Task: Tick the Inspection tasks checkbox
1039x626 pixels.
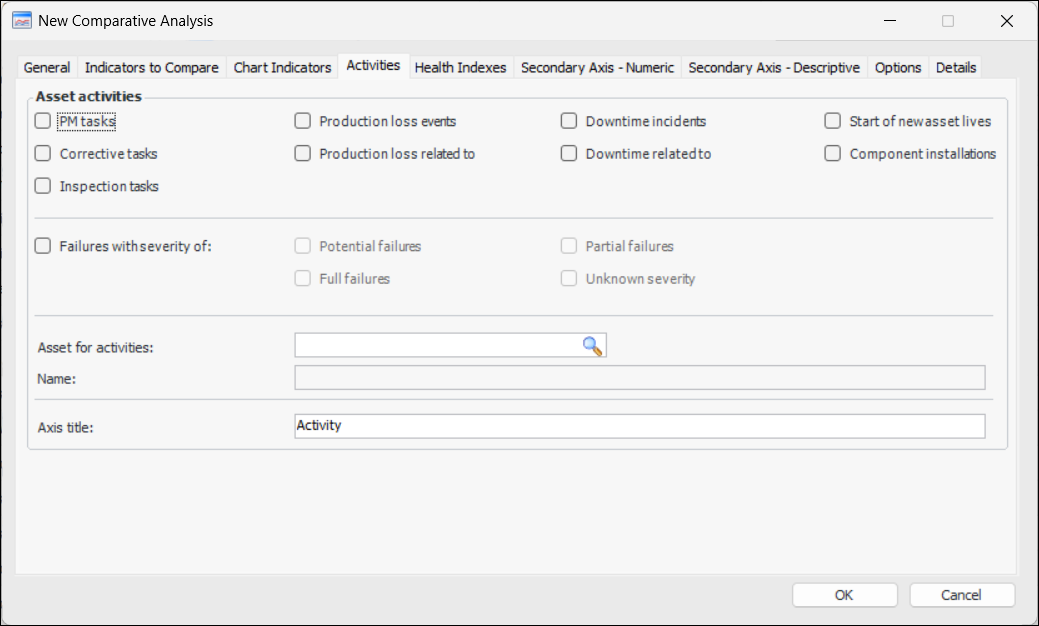Action: pyautogui.click(x=43, y=186)
